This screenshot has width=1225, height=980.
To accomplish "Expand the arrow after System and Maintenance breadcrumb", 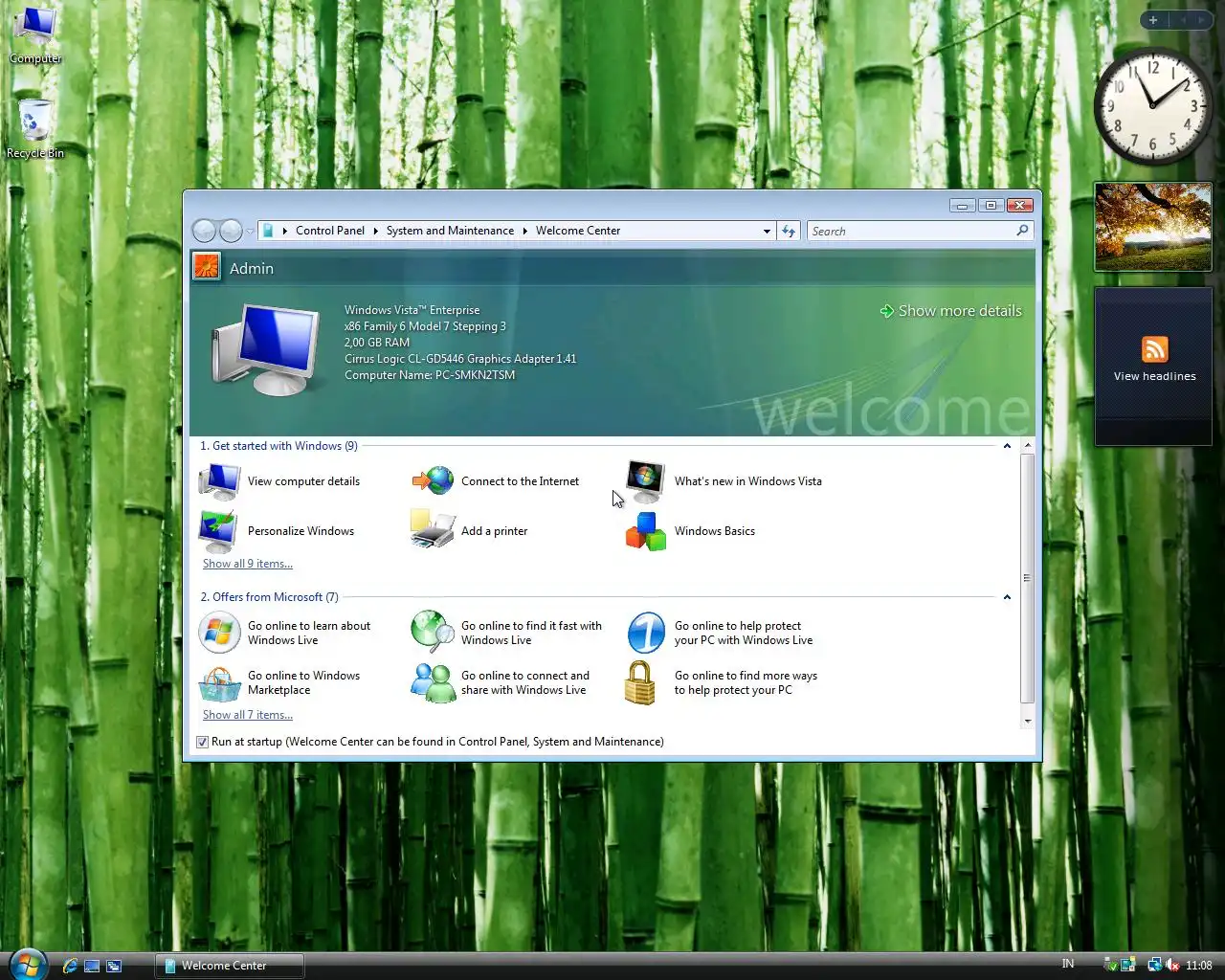I will click(525, 231).
